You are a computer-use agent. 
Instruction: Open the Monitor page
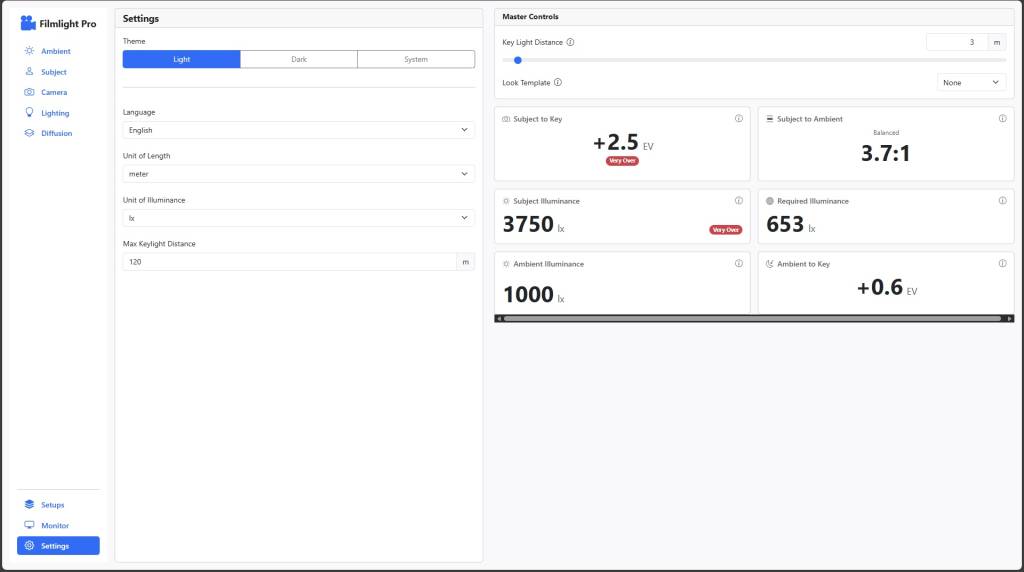coord(55,526)
